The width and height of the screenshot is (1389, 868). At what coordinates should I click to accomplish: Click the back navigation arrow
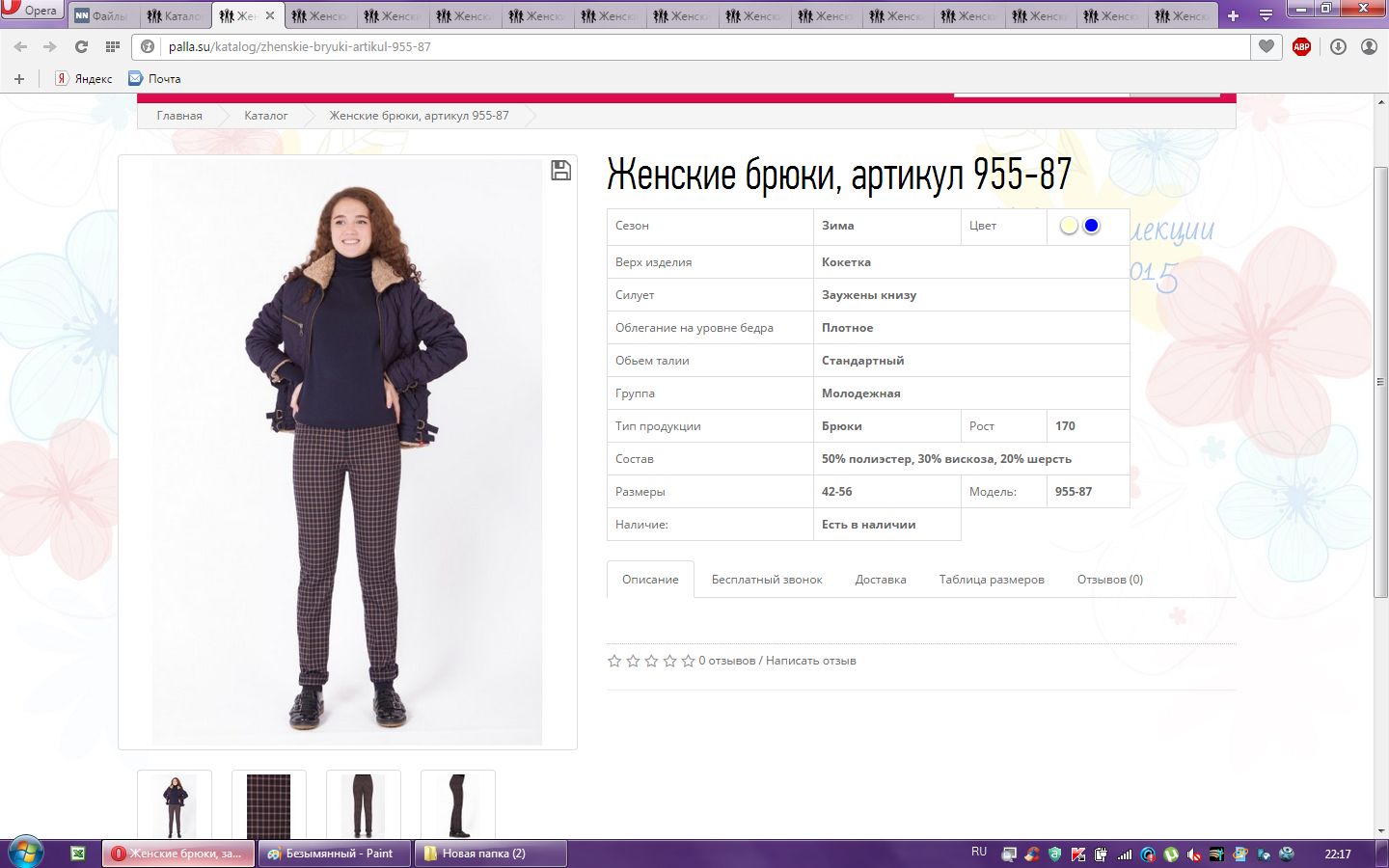click(20, 46)
